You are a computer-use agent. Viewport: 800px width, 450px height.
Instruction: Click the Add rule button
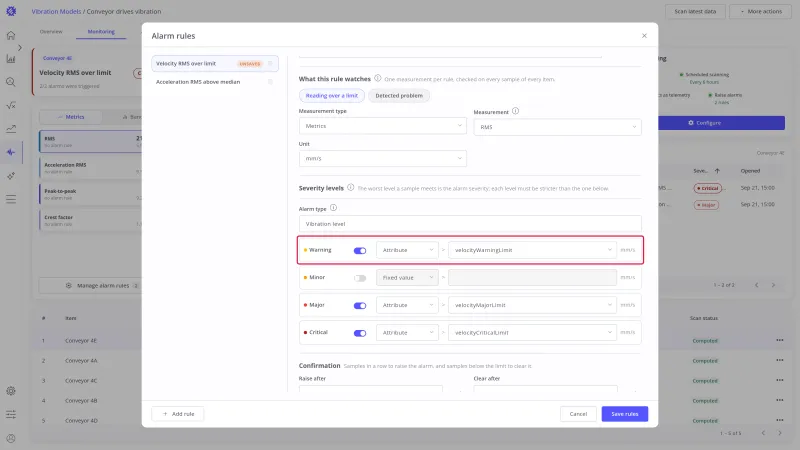click(x=178, y=414)
